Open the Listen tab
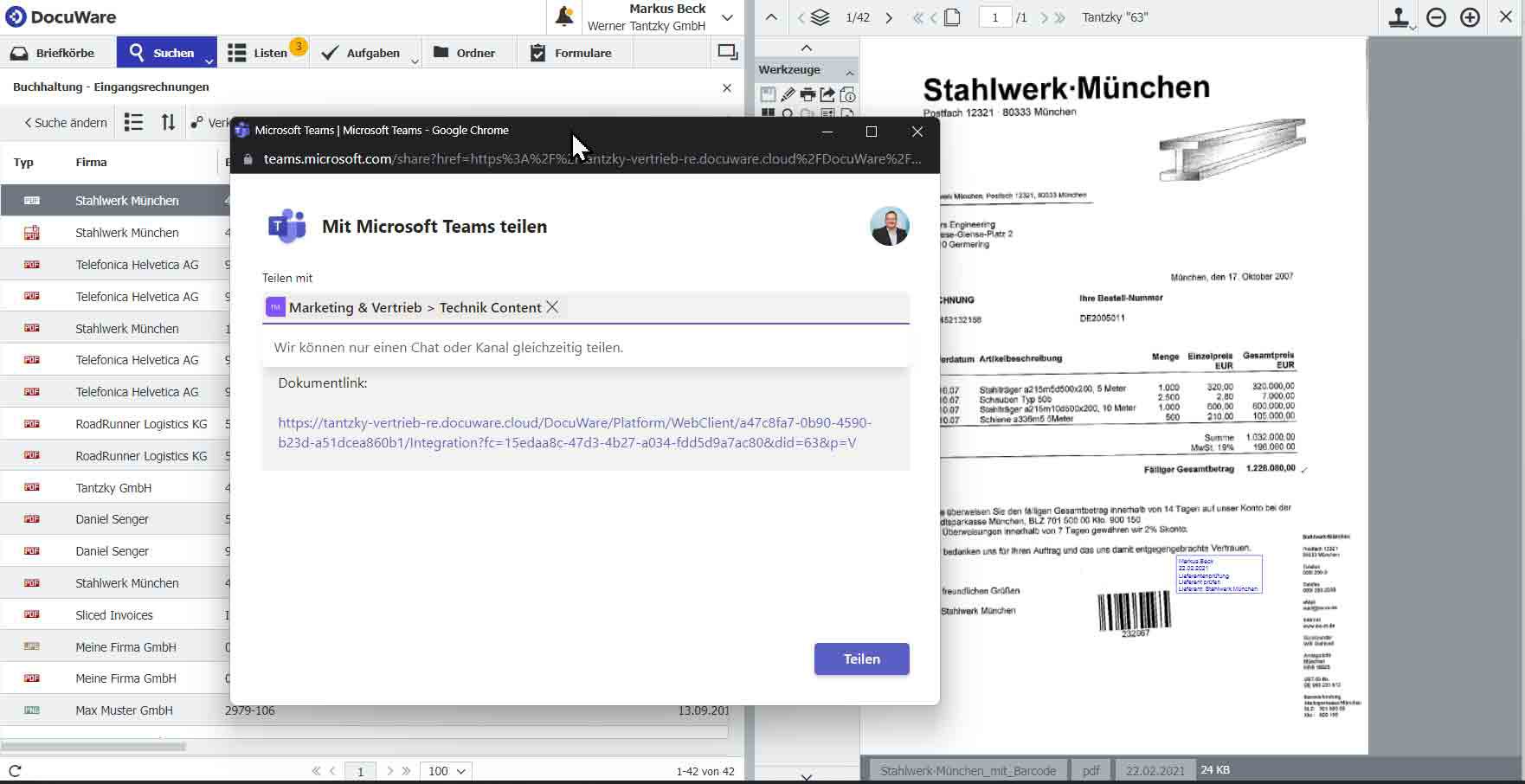This screenshot has width=1525, height=784. coord(258,53)
